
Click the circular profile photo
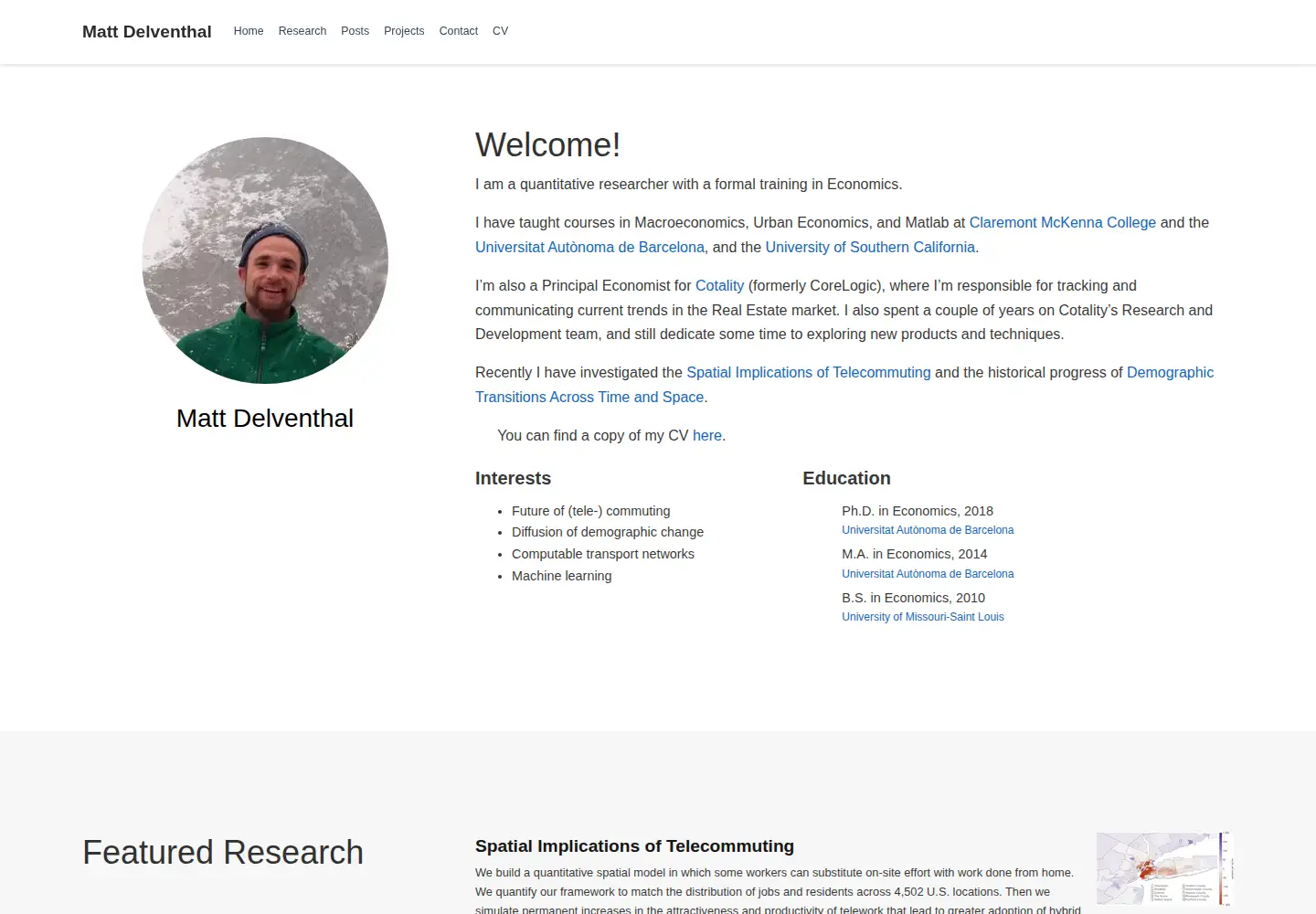tap(265, 260)
